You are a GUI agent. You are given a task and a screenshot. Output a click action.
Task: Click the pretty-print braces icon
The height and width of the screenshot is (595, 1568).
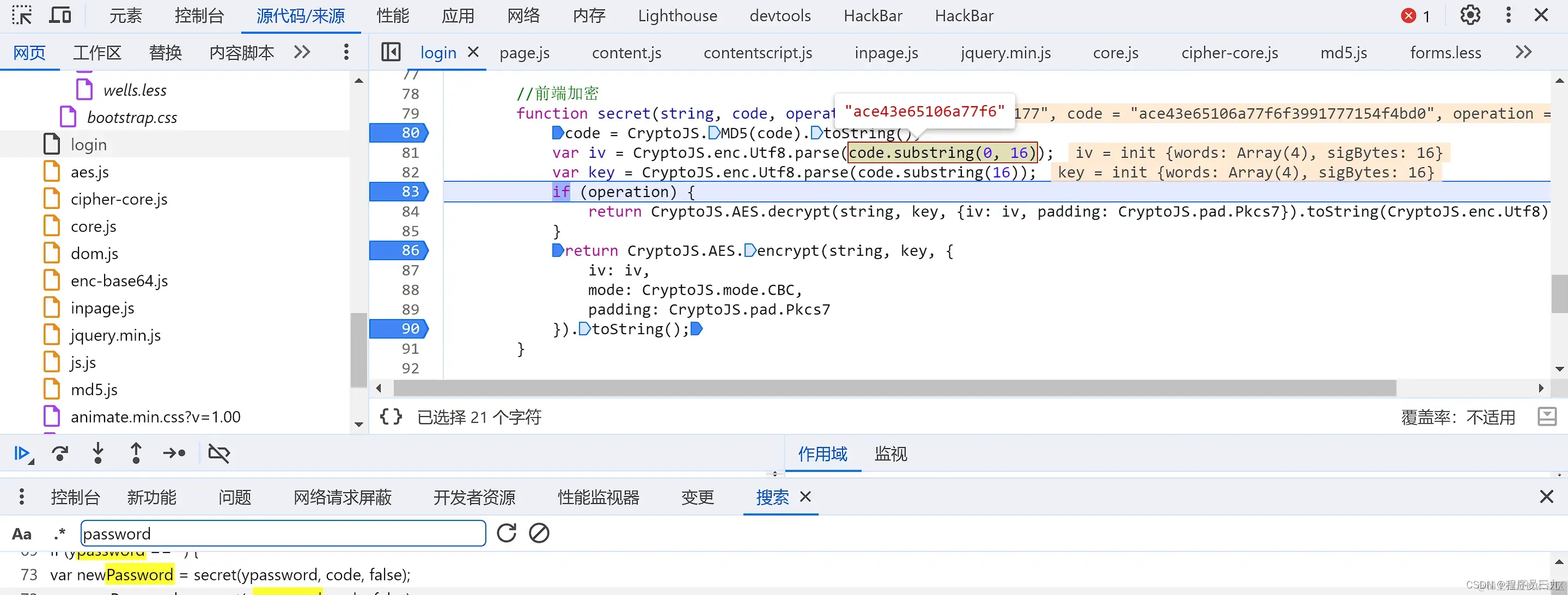(x=392, y=416)
